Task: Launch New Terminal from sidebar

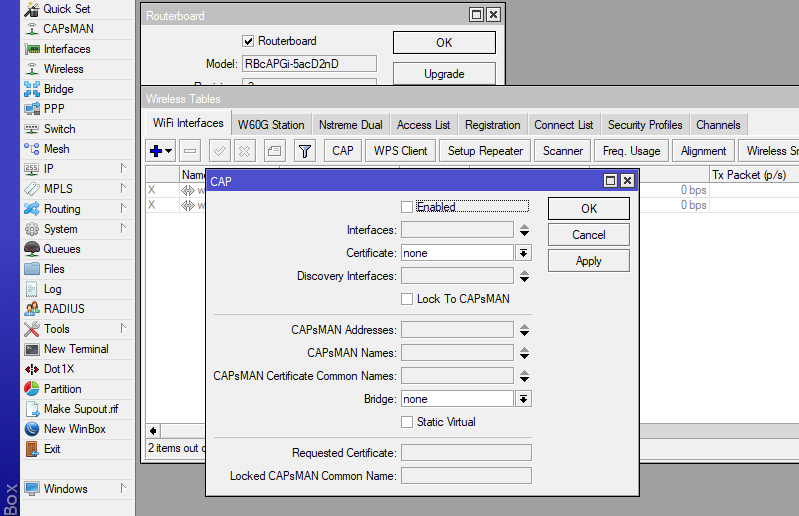Action: tap(75, 349)
